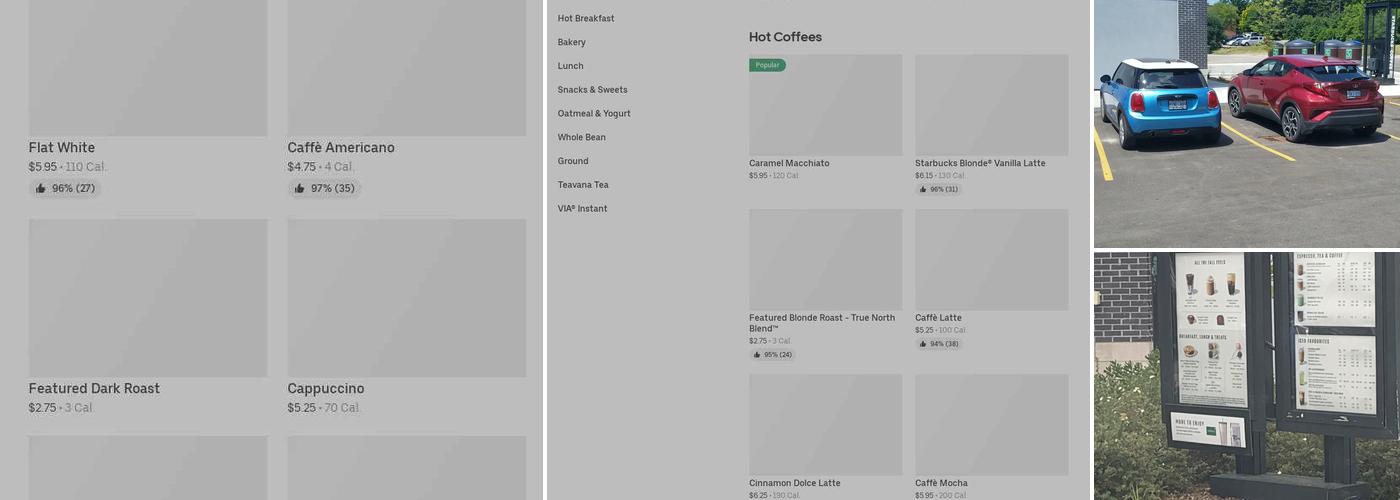Click the Caffè Americano item name

(341, 148)
